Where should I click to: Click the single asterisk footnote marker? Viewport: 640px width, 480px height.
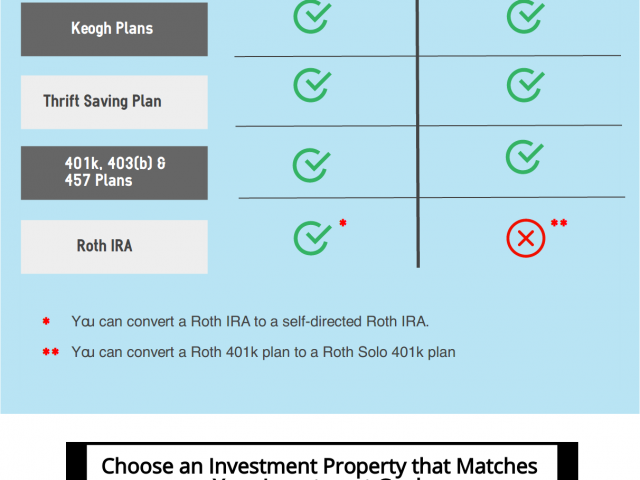point(46,321)
